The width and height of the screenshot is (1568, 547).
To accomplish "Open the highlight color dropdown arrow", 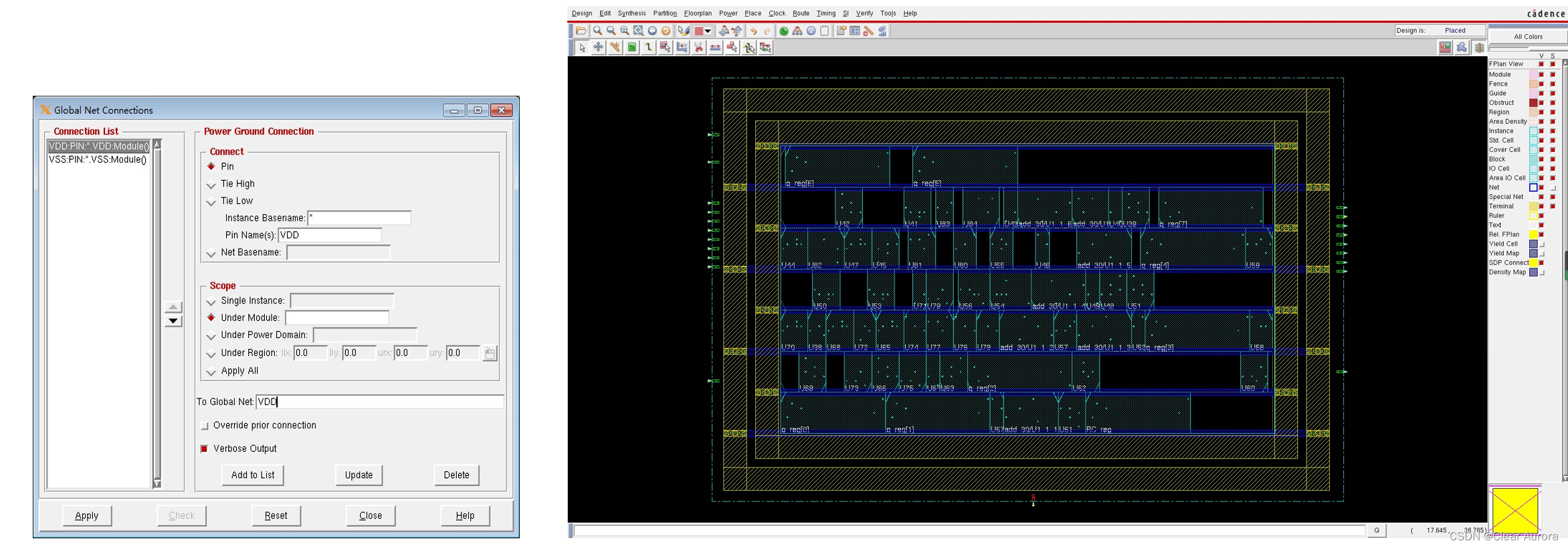I will tap(708, 31).
